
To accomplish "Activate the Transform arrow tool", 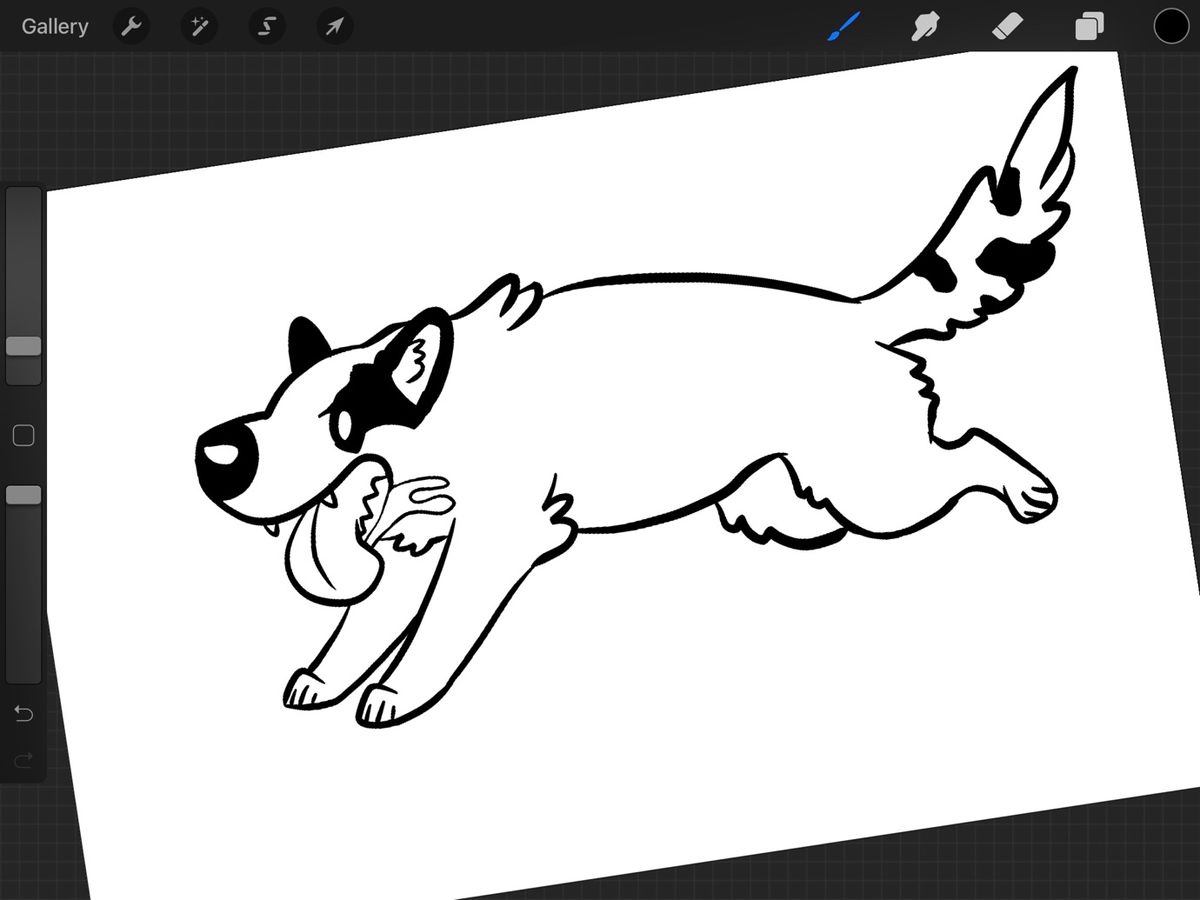I will [335, 26].
